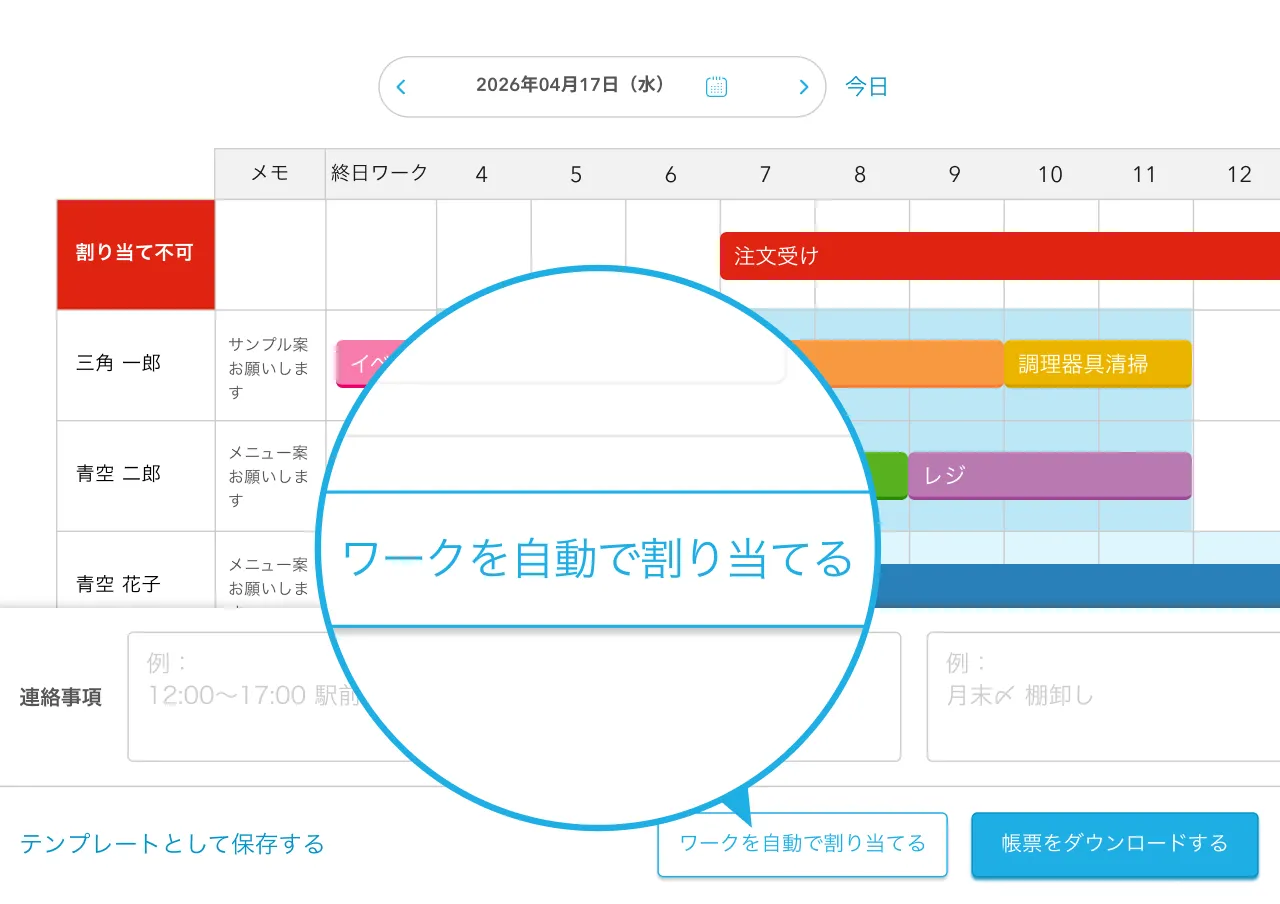Select the 注文受け red work bar
This screenshot has height=904, width=1280.
(1000, 256)
